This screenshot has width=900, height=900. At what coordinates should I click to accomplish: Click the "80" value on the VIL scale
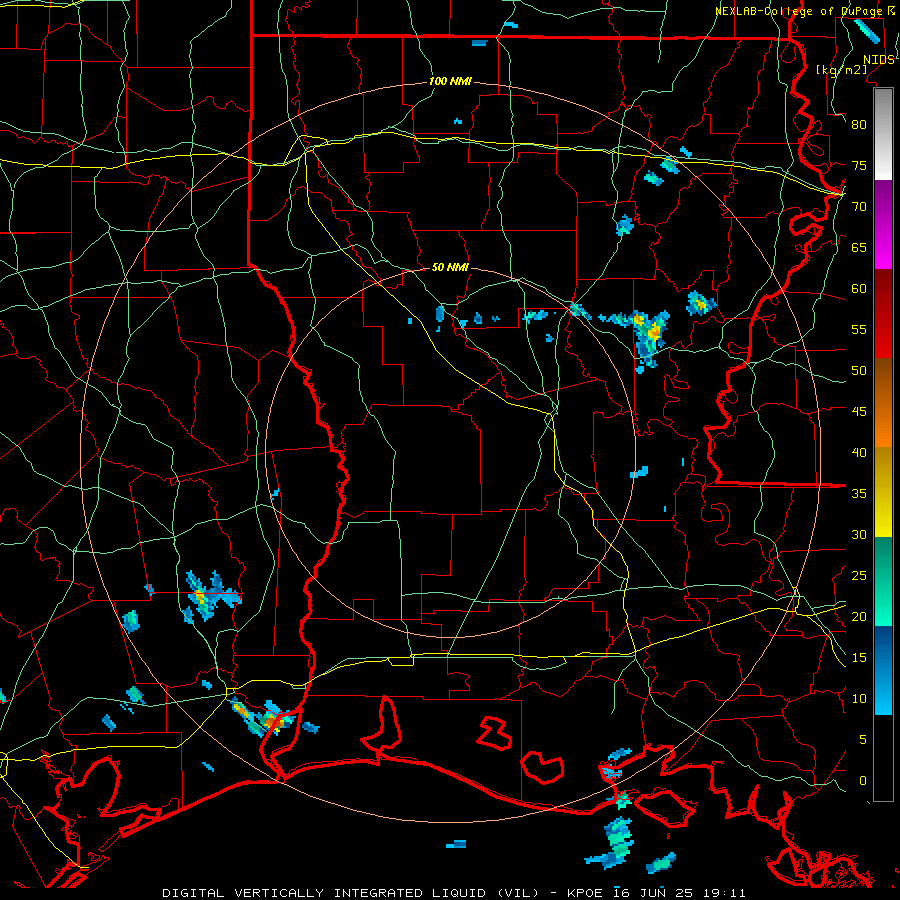859,125
